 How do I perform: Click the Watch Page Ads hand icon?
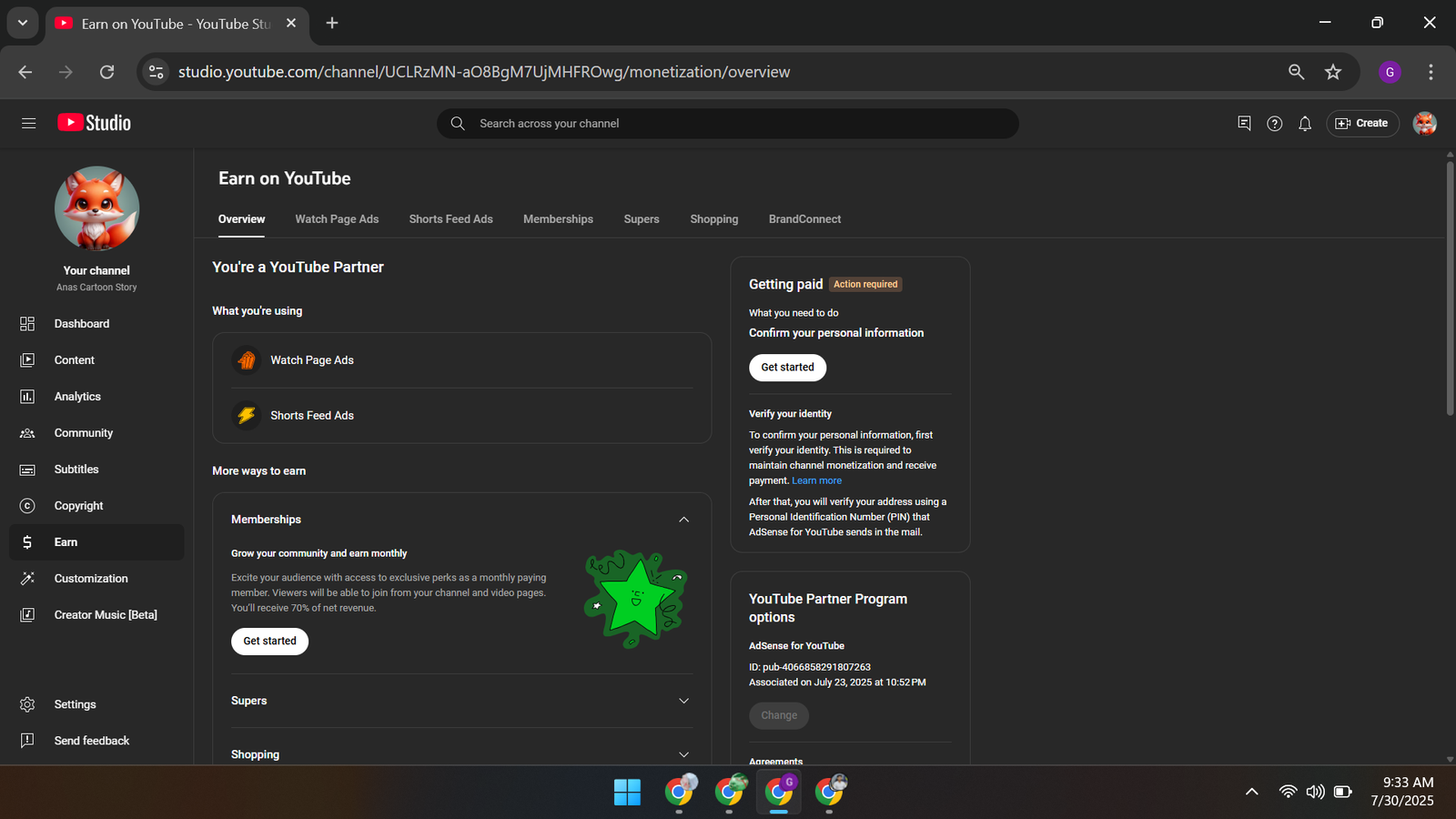[247, 360]
